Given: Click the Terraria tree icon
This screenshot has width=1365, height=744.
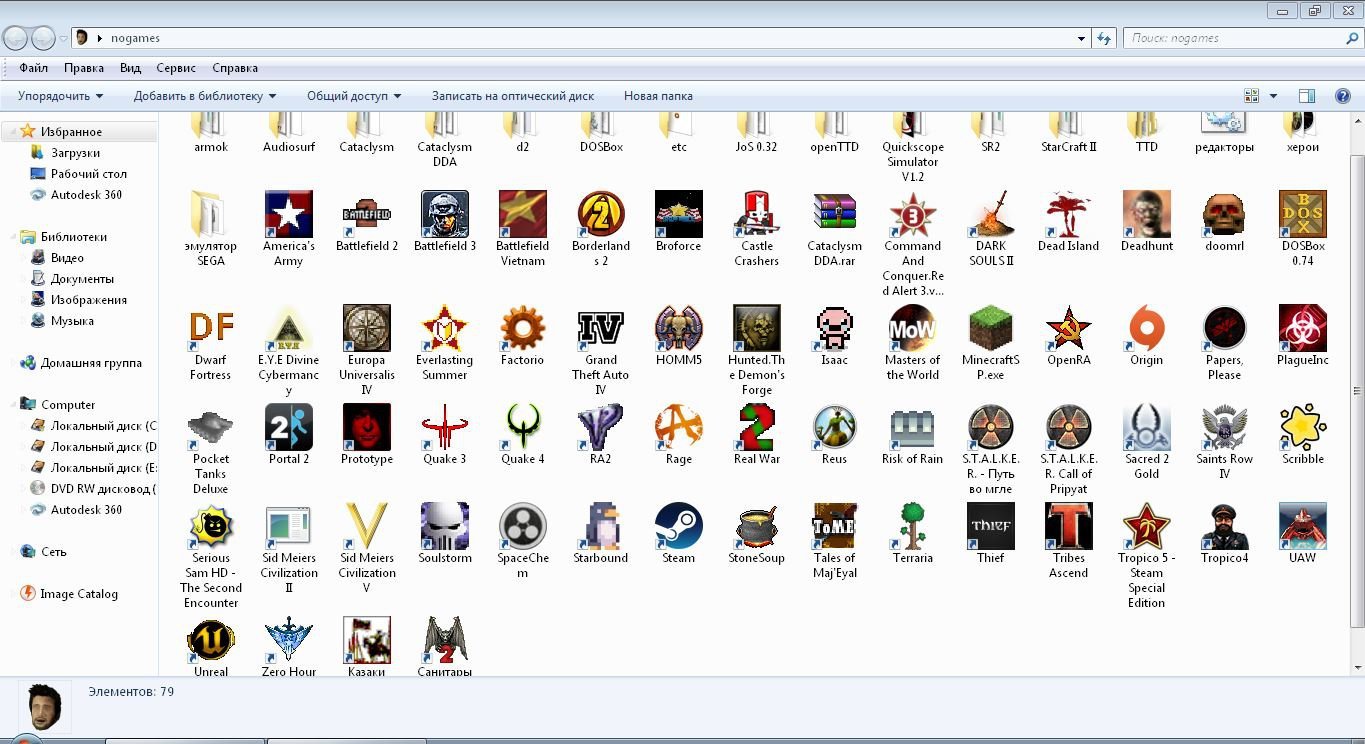Looking at the screenshot, I should [x=912, y=527].
